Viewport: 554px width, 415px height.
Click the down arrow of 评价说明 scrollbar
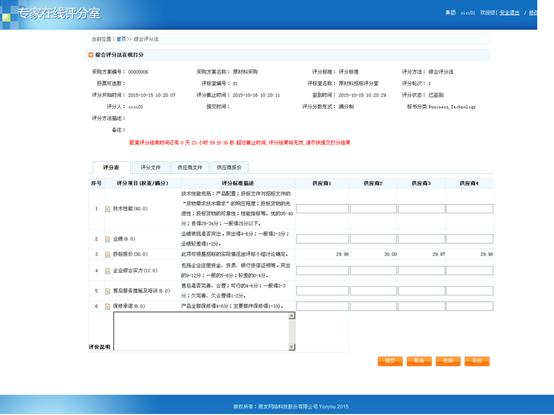tap(292, 348)
